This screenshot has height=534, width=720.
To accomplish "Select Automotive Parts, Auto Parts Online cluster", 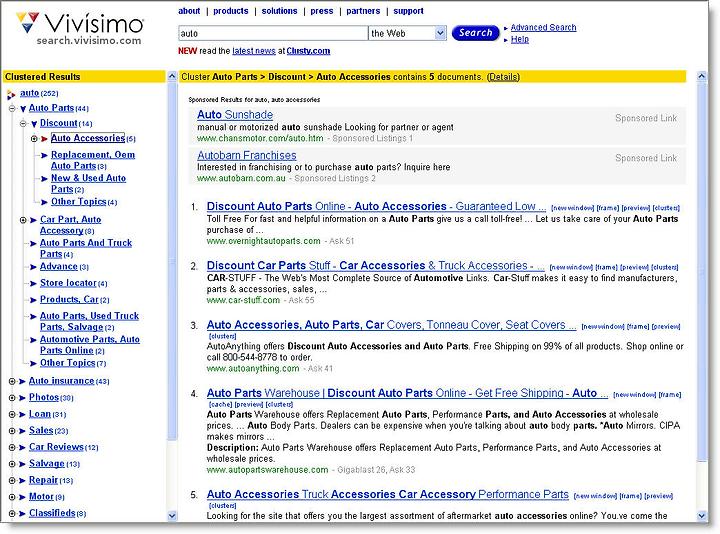I will pos(90,345).
